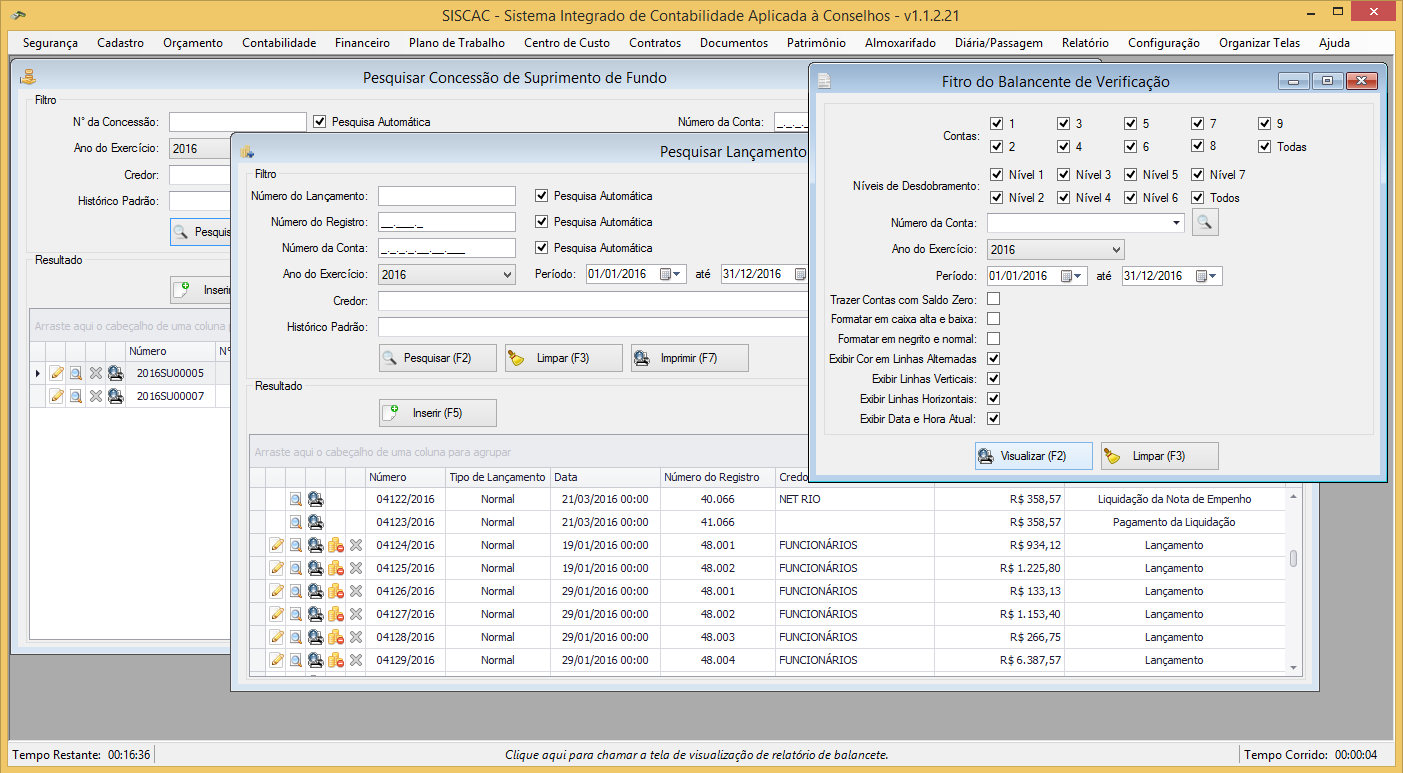Viewport: 1403px width, 773px height.
Task: Toggle Pesquisa Automática for Número do Registro
Action: pos(542,222)
